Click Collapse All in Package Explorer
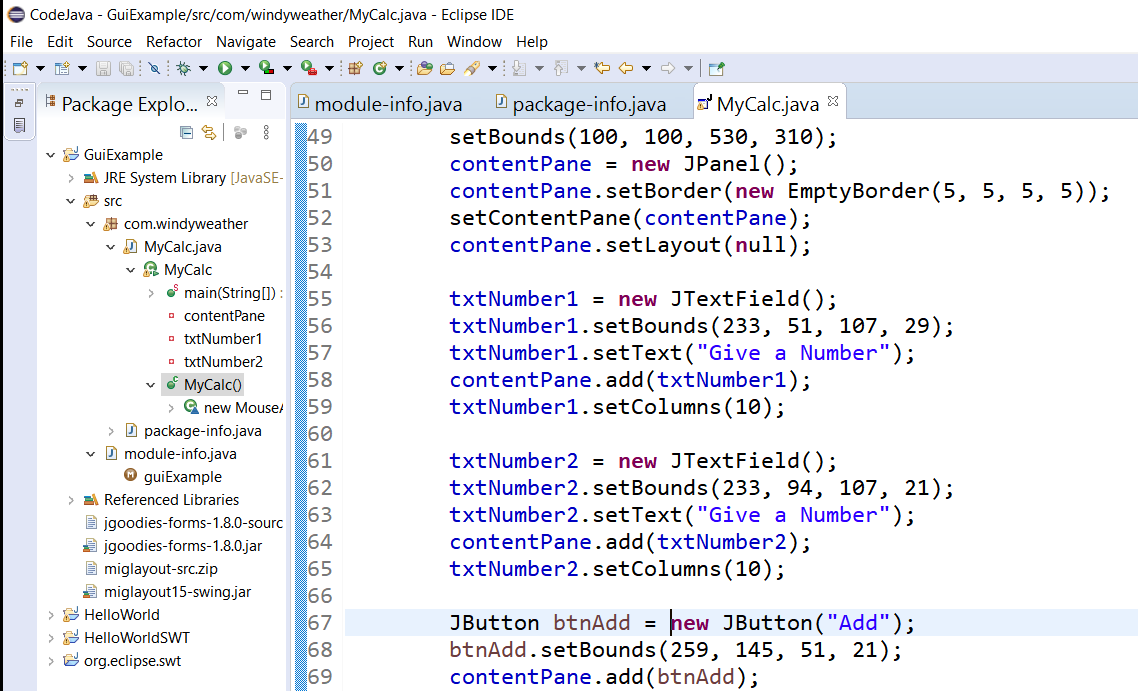The image size is (1138, 691). 186,132
